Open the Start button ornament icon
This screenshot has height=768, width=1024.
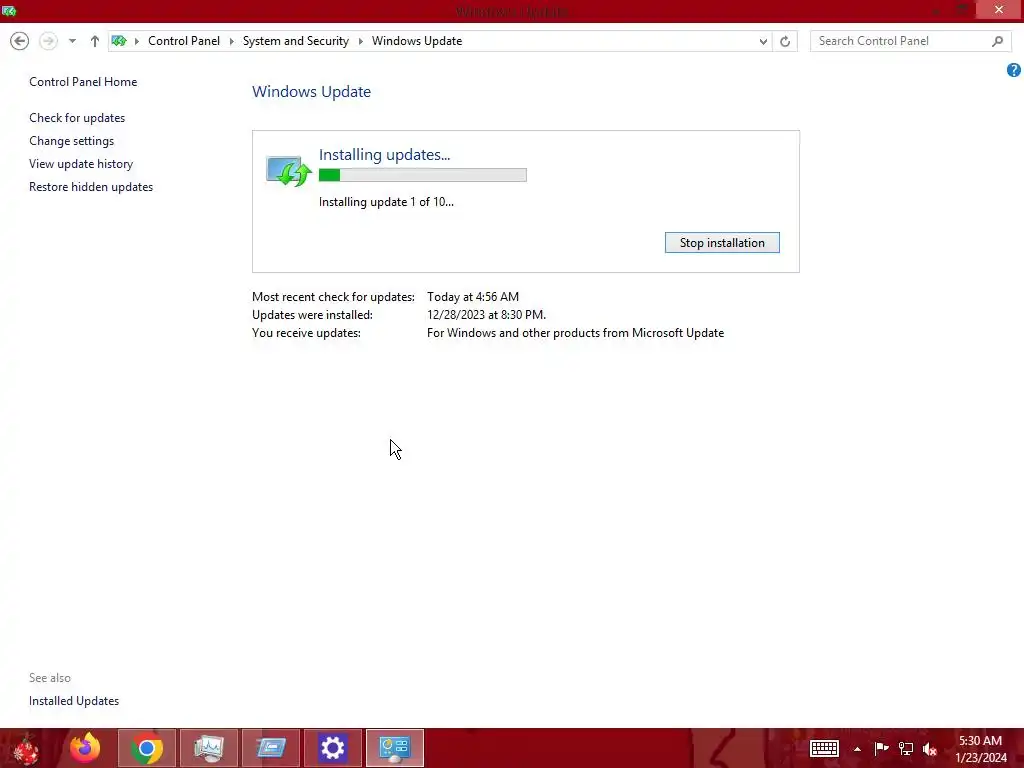coord(26,748)
